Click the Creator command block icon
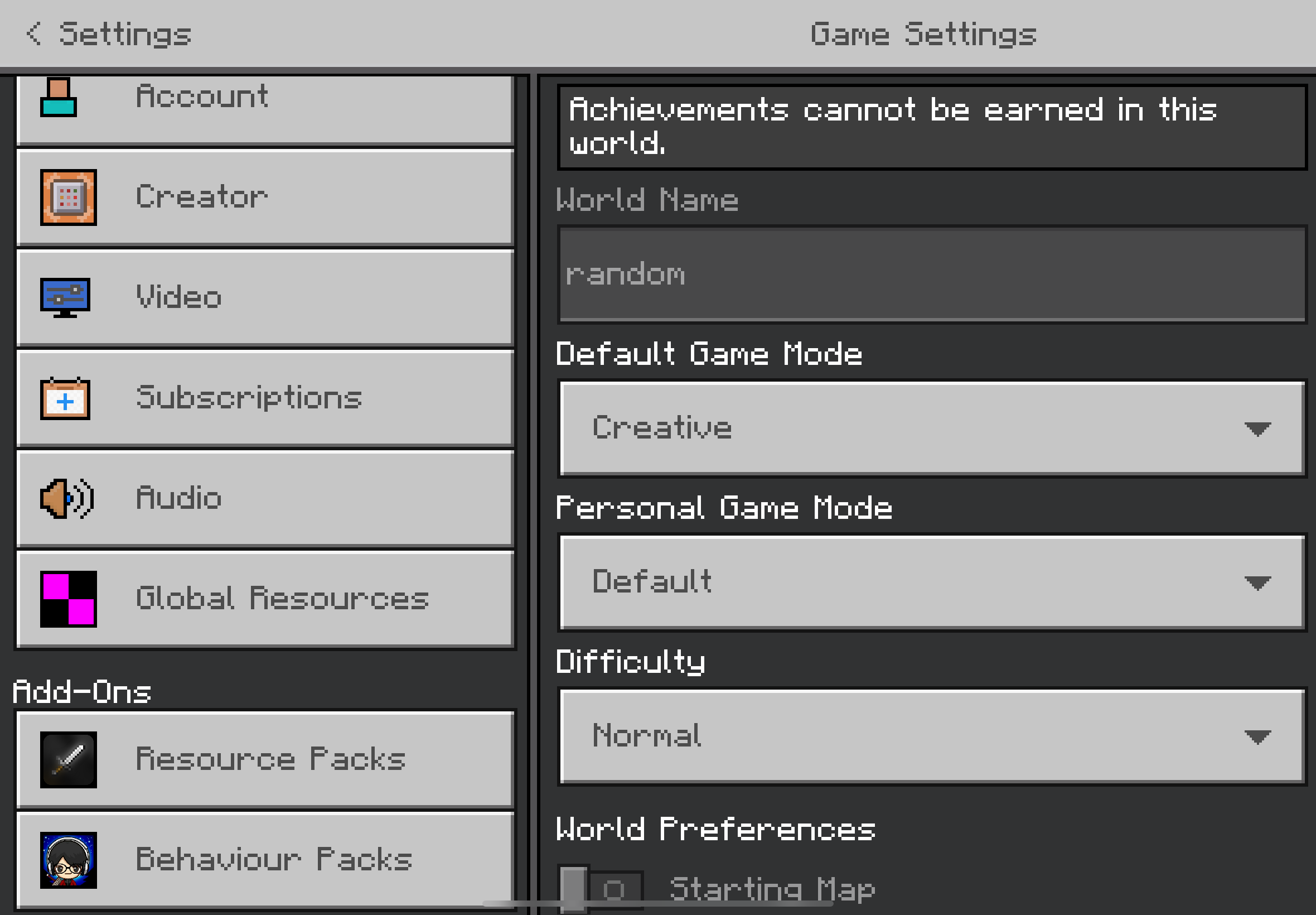1316x915 pixels. pos(68,197)
